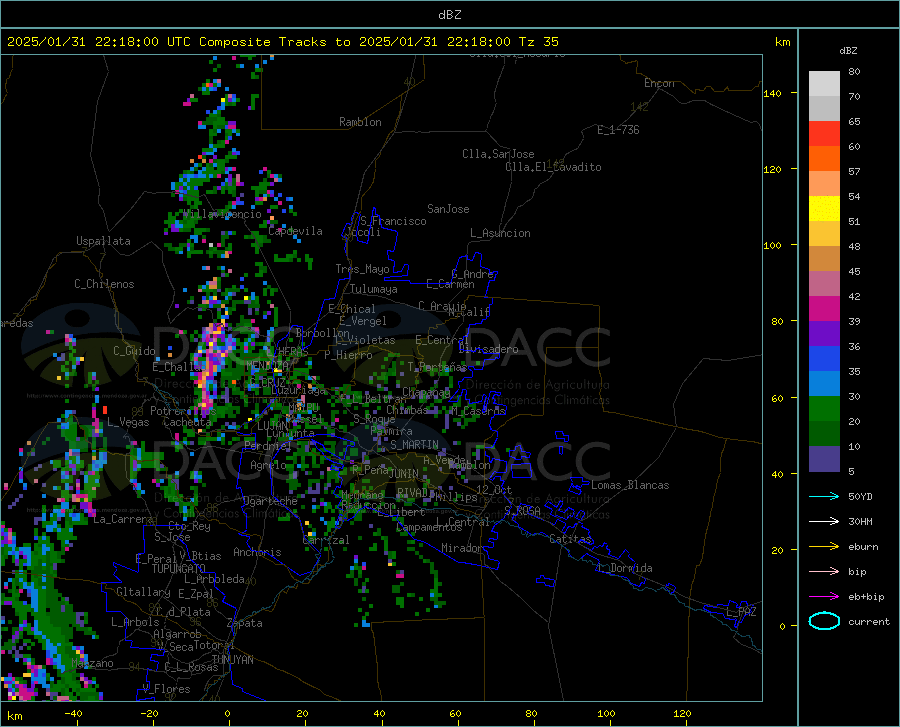The height and width of the screenshot is (727, 900).
Task: Click the C_Chilenos map label
Action: pyautogui.click(x=104, y=284)
